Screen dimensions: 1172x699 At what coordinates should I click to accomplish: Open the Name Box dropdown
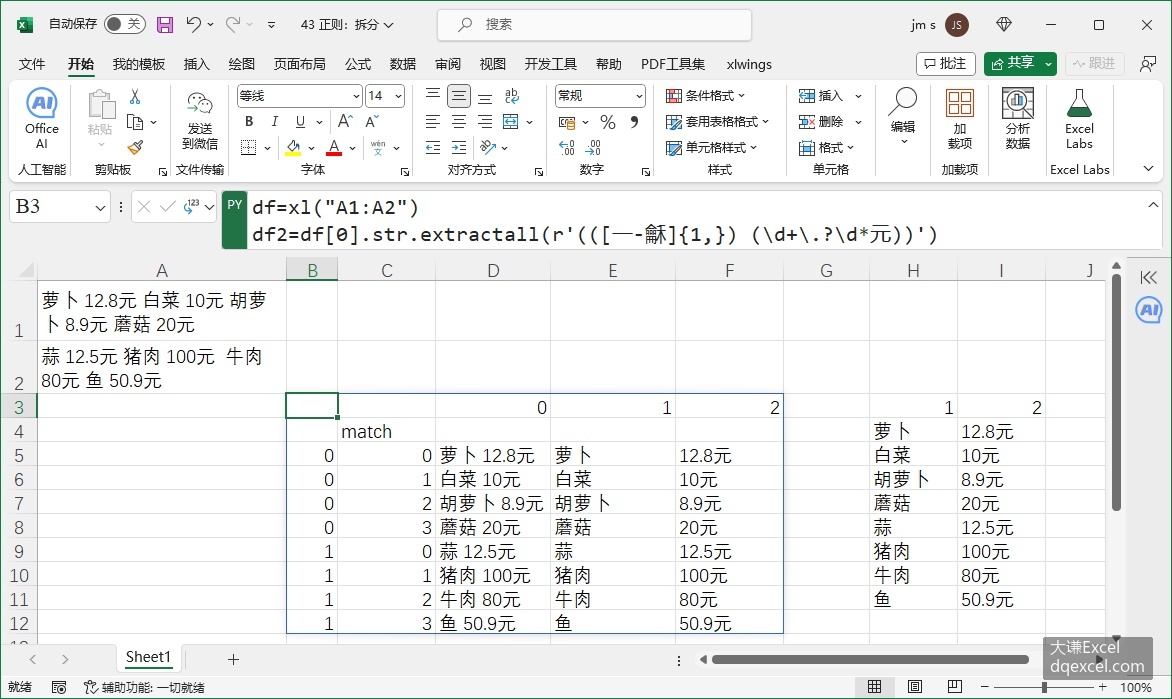(x=100, y=207)
